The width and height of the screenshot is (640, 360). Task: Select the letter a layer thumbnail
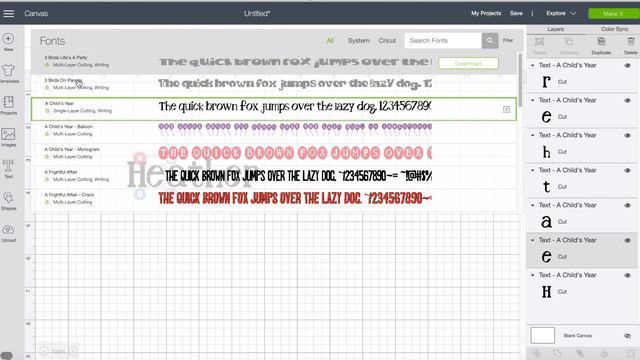[546, 222]
